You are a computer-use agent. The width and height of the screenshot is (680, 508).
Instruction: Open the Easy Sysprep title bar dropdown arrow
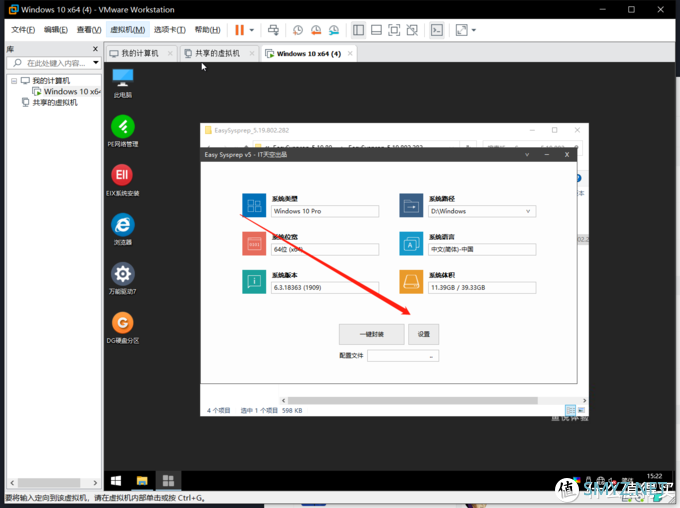coord(527,154)
